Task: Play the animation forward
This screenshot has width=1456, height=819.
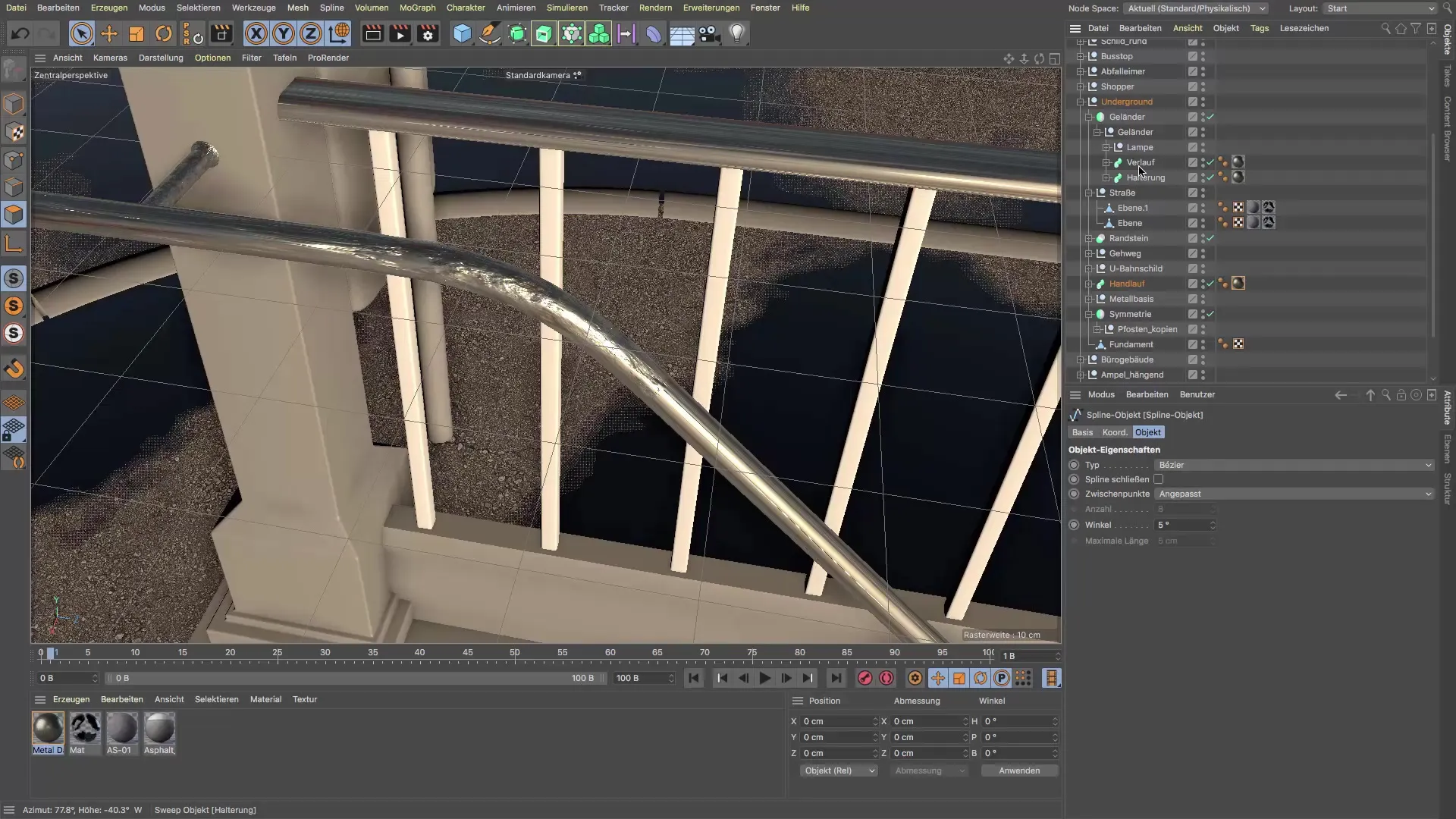Action: click(x=764, y=678)
